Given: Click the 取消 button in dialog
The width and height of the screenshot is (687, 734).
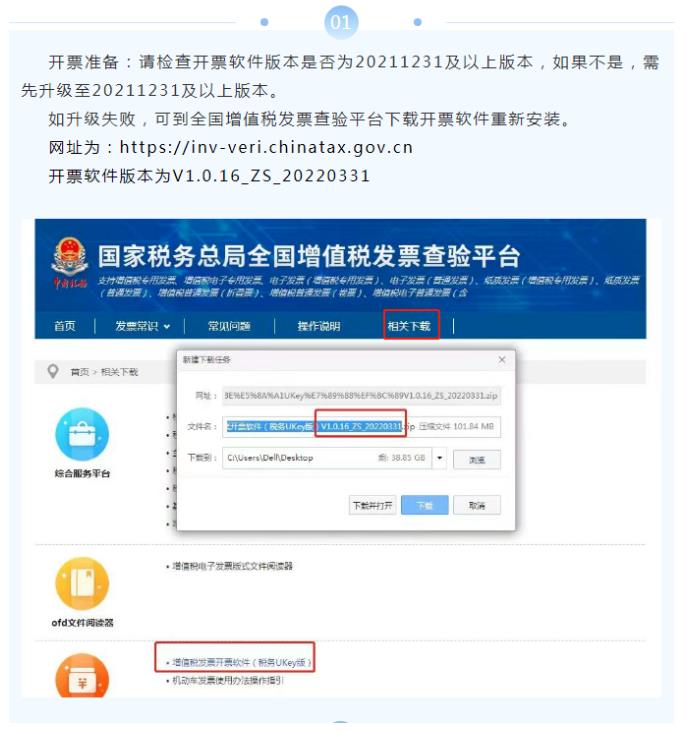Looking at the screenshot, I should pyautogui.click(x=477, y=506).
